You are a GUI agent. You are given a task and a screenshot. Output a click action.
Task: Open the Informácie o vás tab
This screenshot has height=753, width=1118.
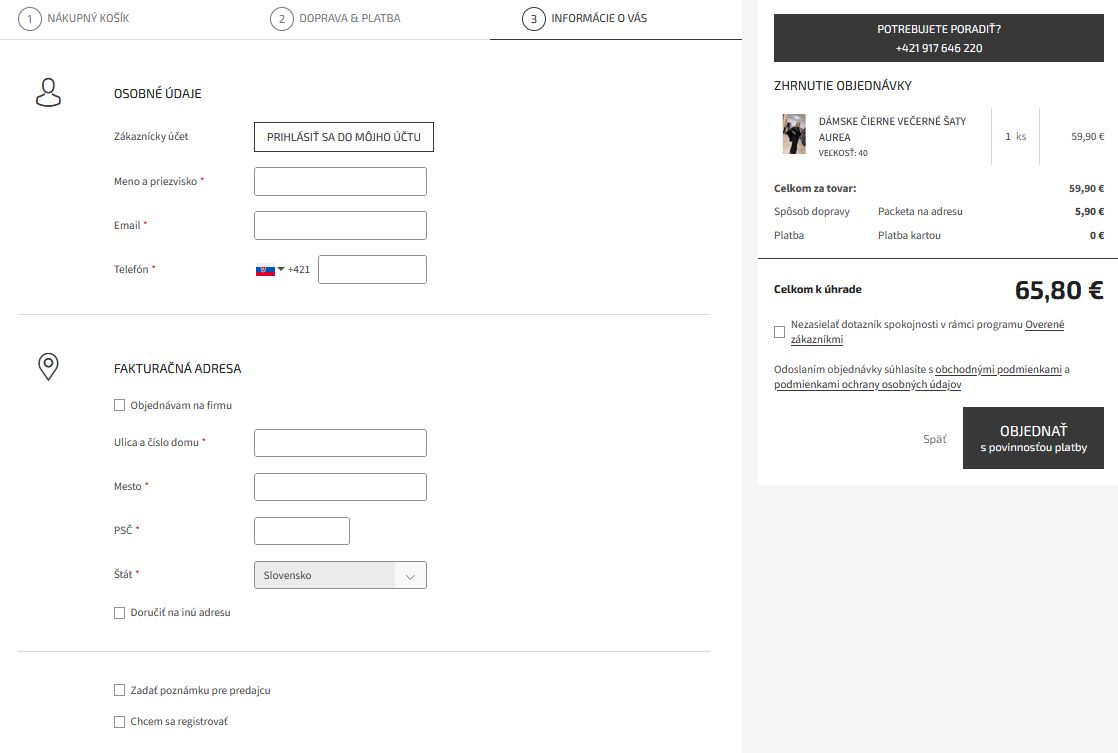(596, 18)
